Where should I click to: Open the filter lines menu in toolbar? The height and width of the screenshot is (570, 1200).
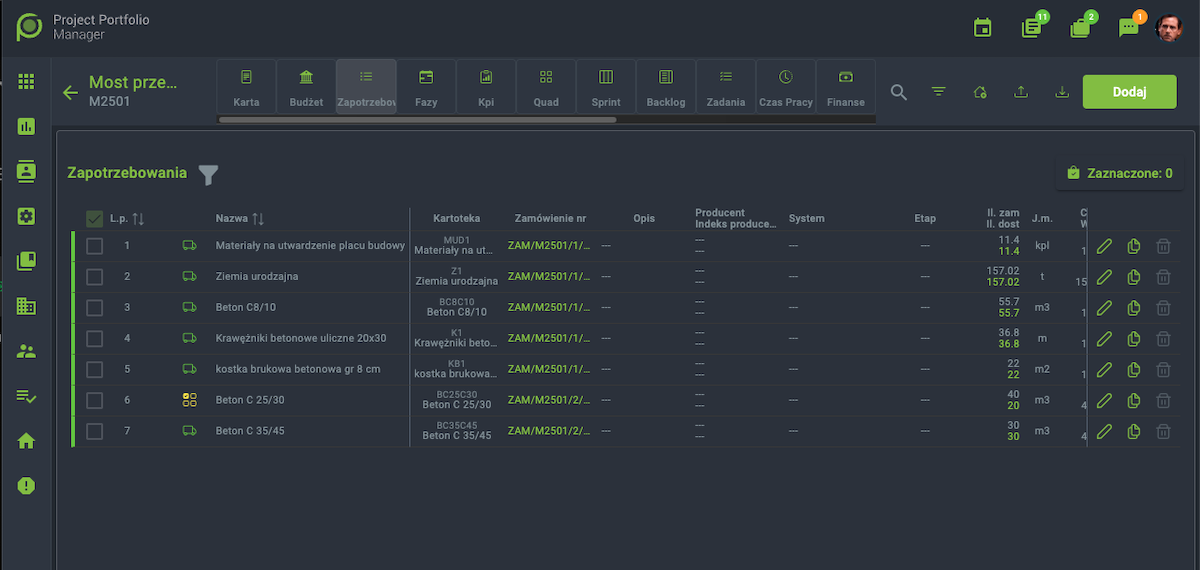coord(938,92)
